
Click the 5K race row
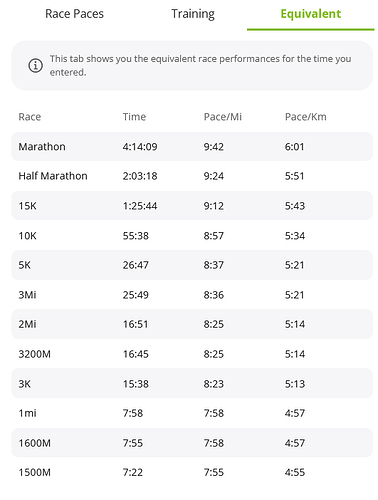tap(192, 265)
